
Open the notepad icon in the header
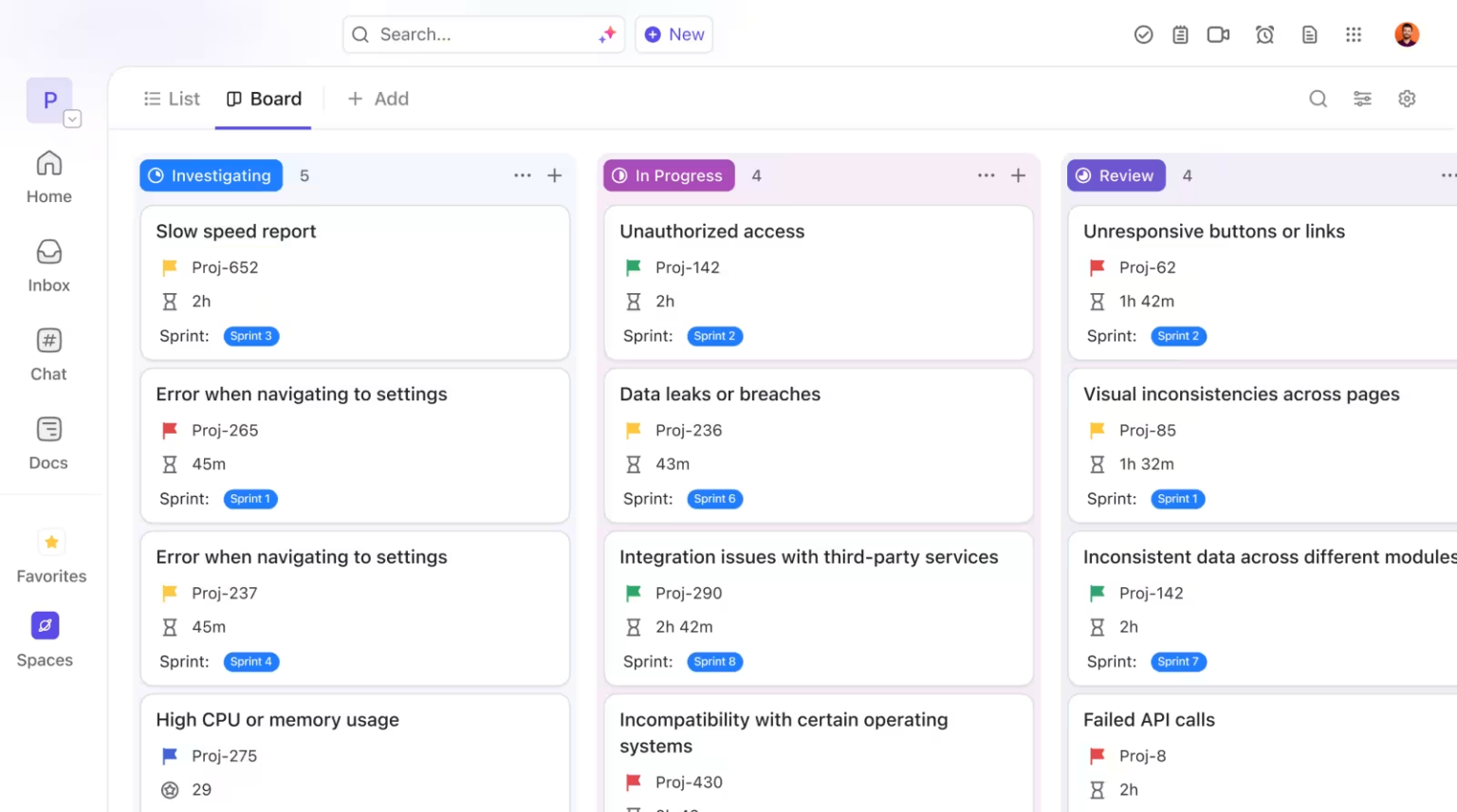(x=1180, y=34)
